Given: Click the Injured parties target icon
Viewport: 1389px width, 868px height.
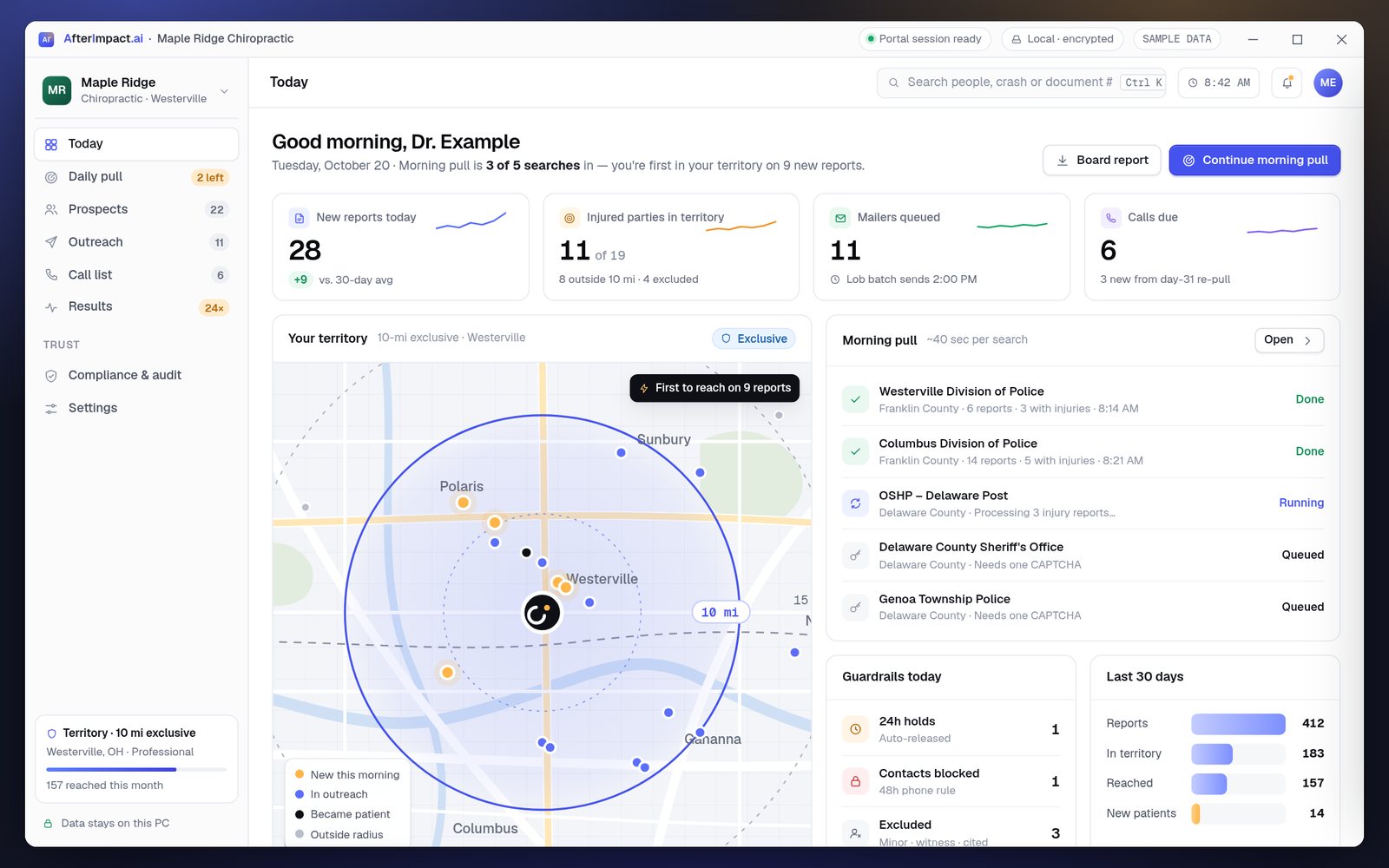Looking at the screenshot, I should 569,218.
